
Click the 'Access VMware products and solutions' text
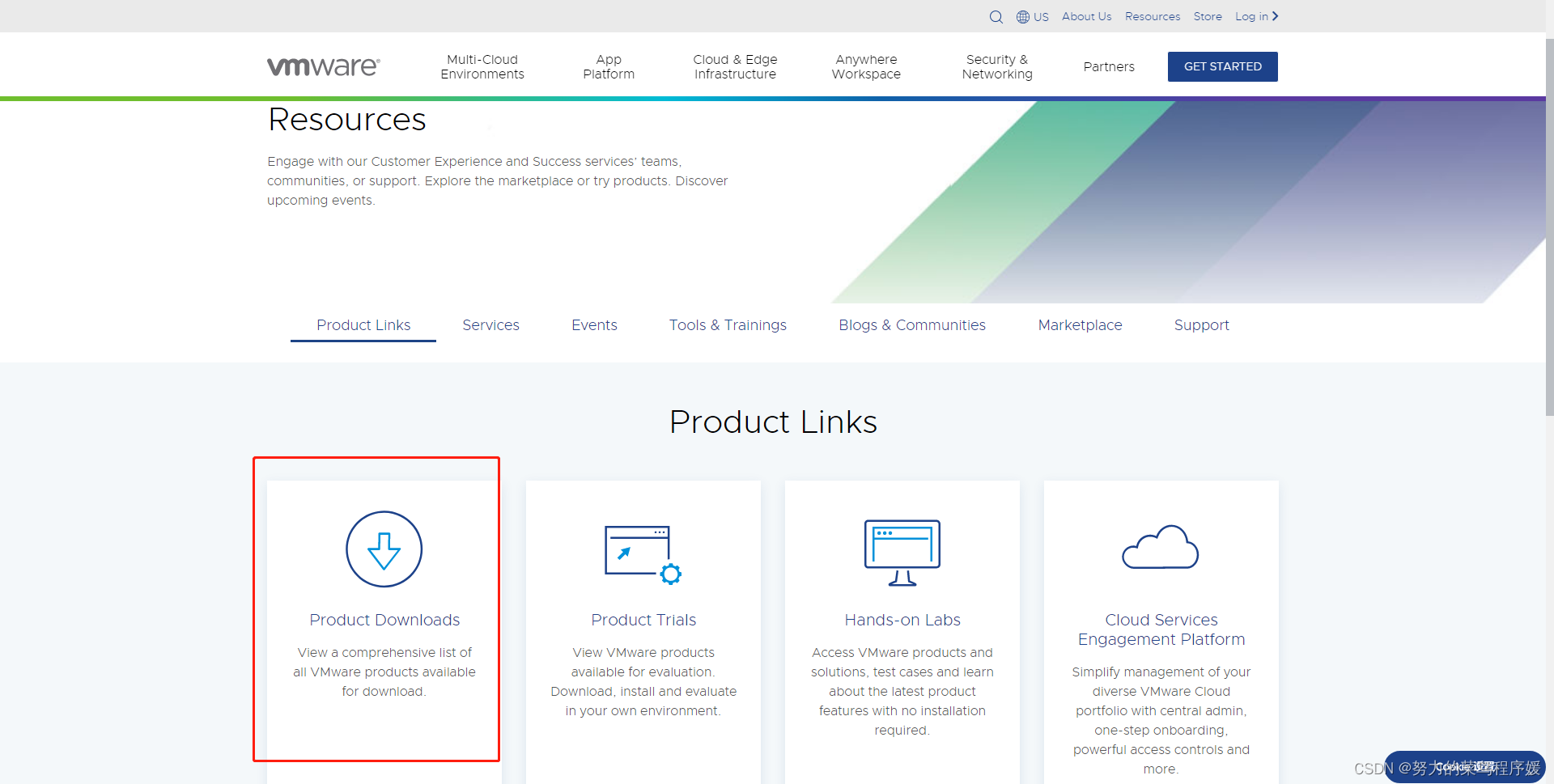coord(902,691)
